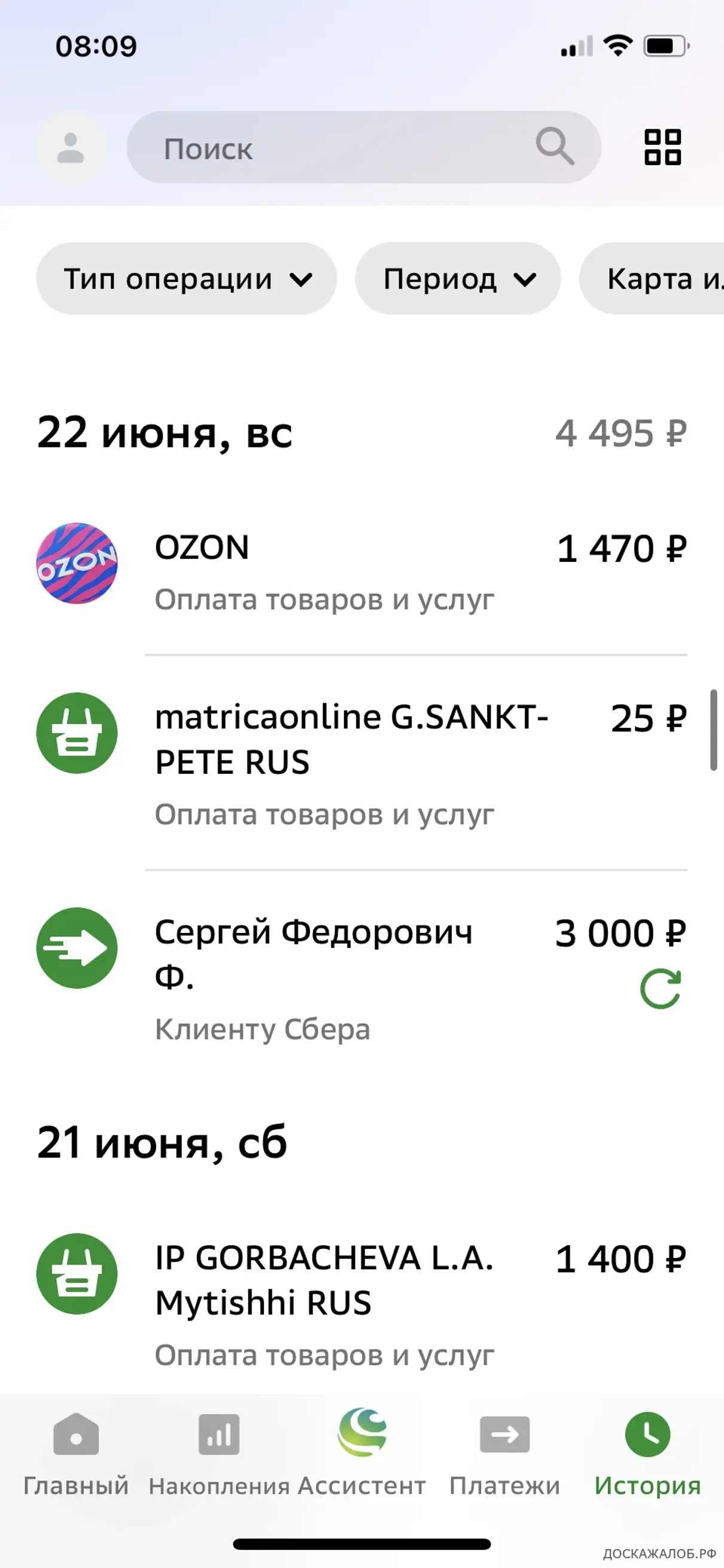Tap the transfer arrow icon for Сергей
Image resolution: width=724 pixels, height=1568 pixels.
[77, 948]
